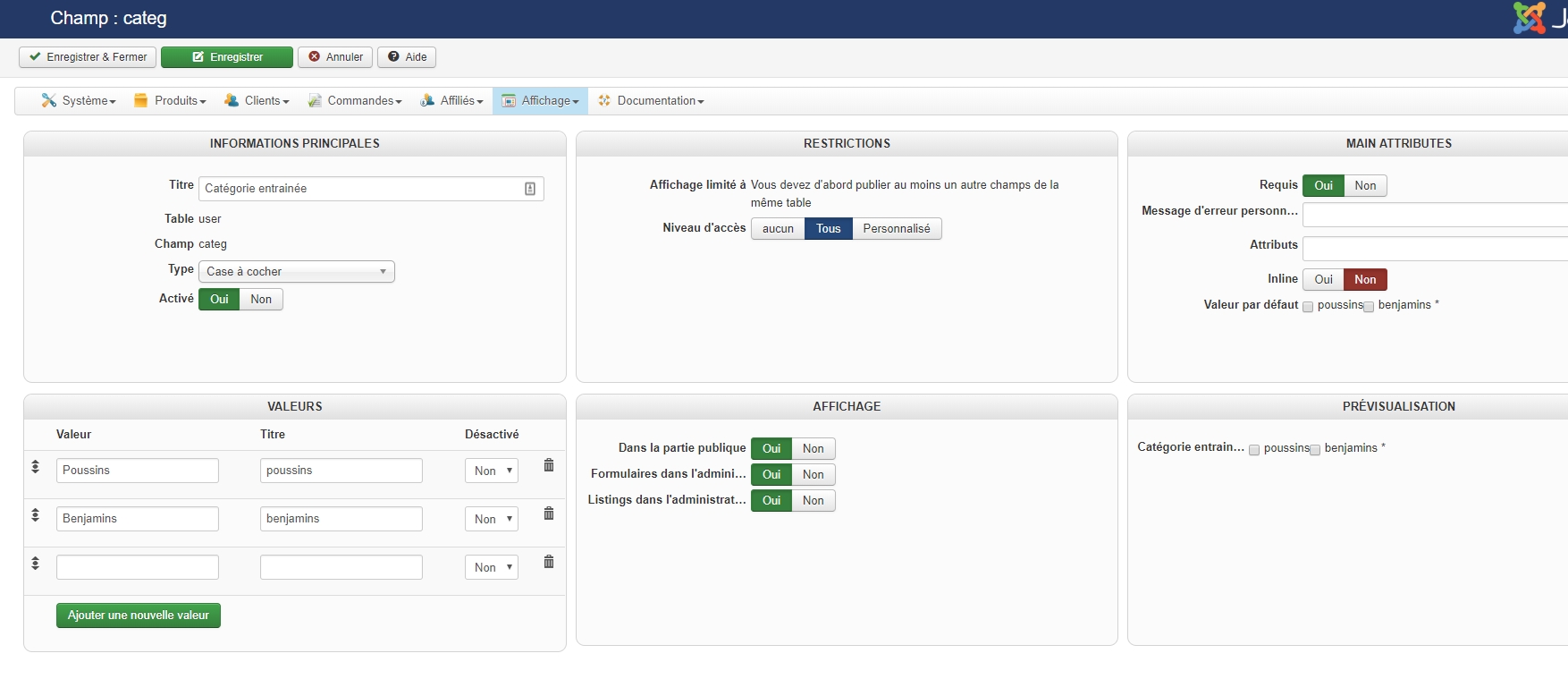The image size is (1568, 679).
Task: Set Dans la partie publique to Non
Action: 813,449
